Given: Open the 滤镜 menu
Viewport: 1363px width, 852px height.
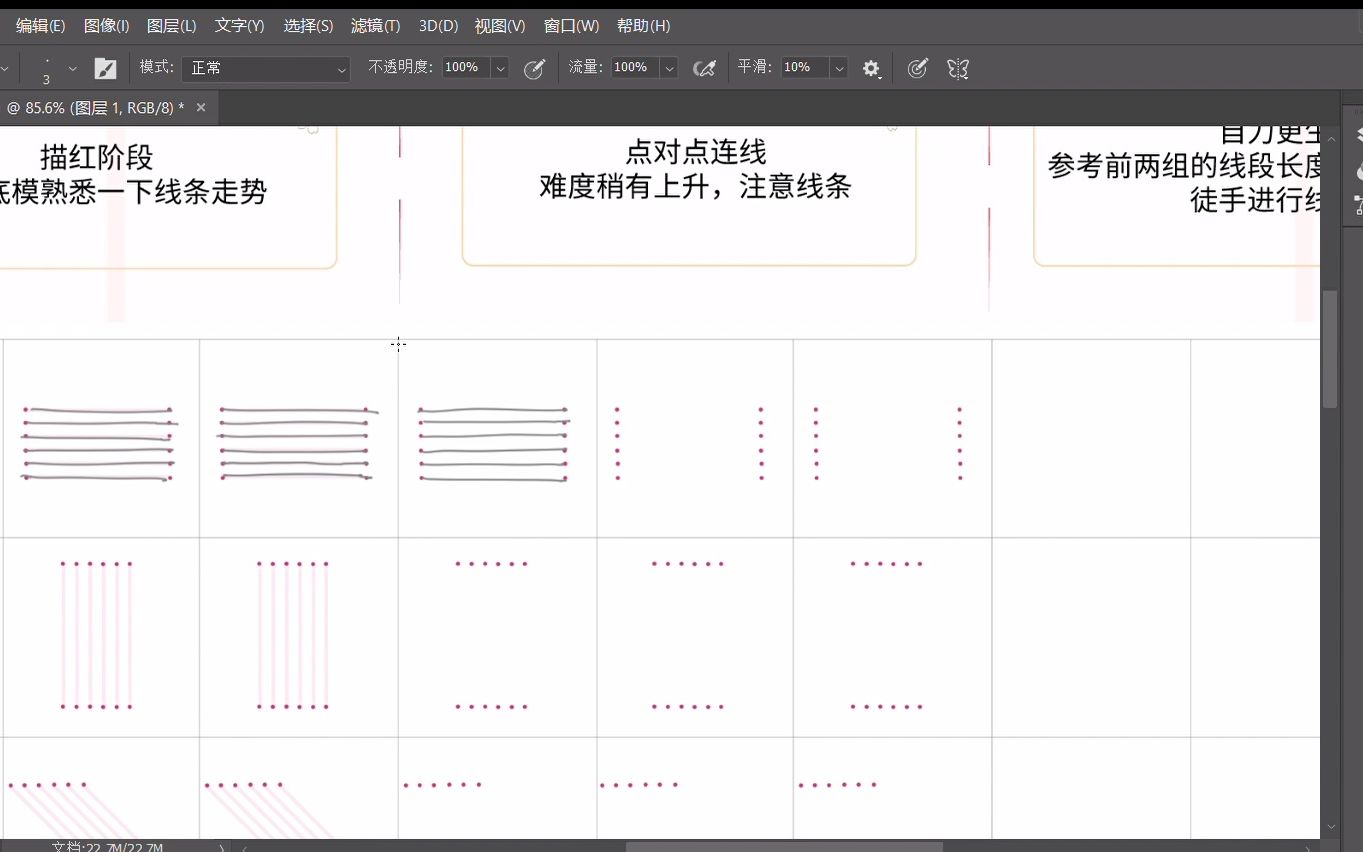Looking at the screenshot, I should click(375, 25).
